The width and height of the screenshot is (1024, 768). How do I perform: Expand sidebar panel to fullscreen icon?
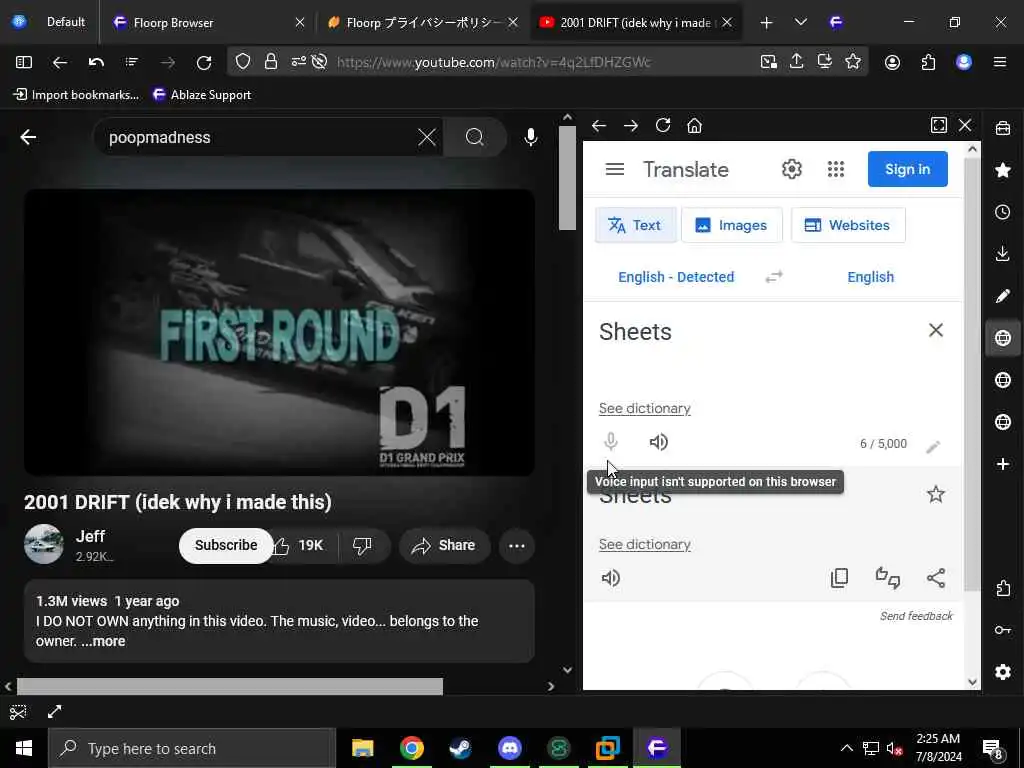[938, 125]
